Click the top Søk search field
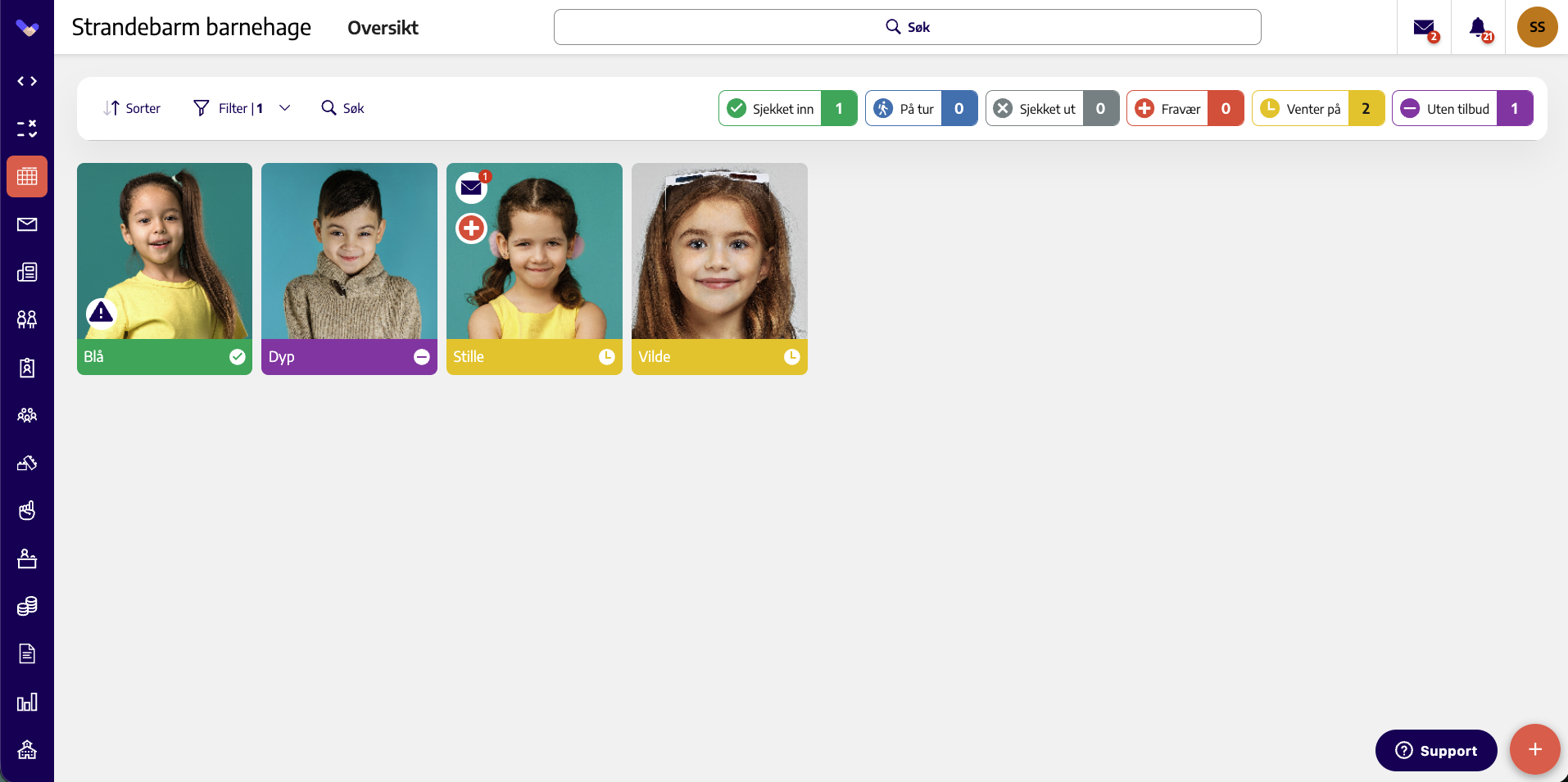Screen dimensions: 1568x782 pyautogui.click(x=908, y=27)
